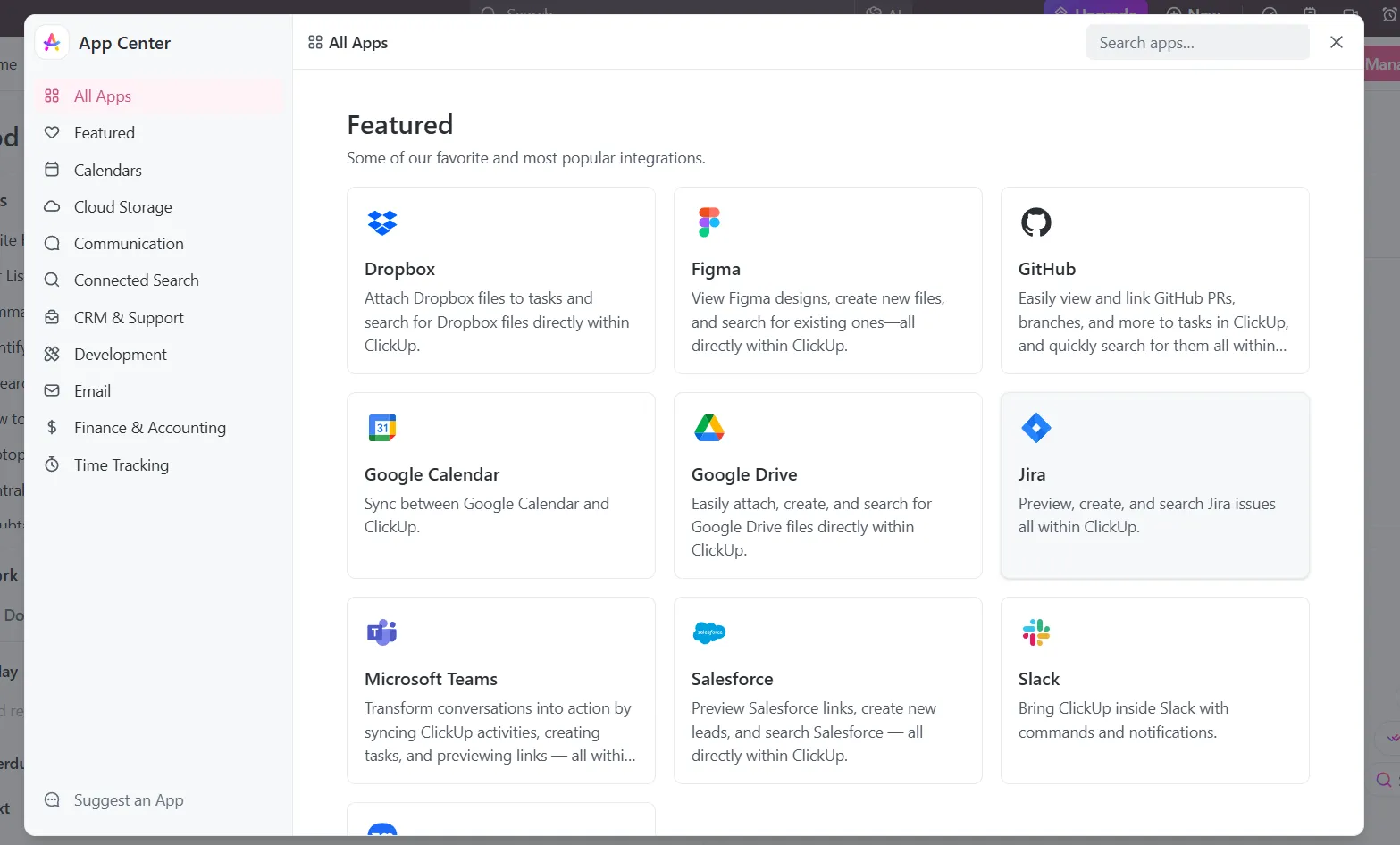The height and width of the screenshot is (845, 1400).
Task: Click the Communication chat bubble icon
Action: [x=52, y=243]
